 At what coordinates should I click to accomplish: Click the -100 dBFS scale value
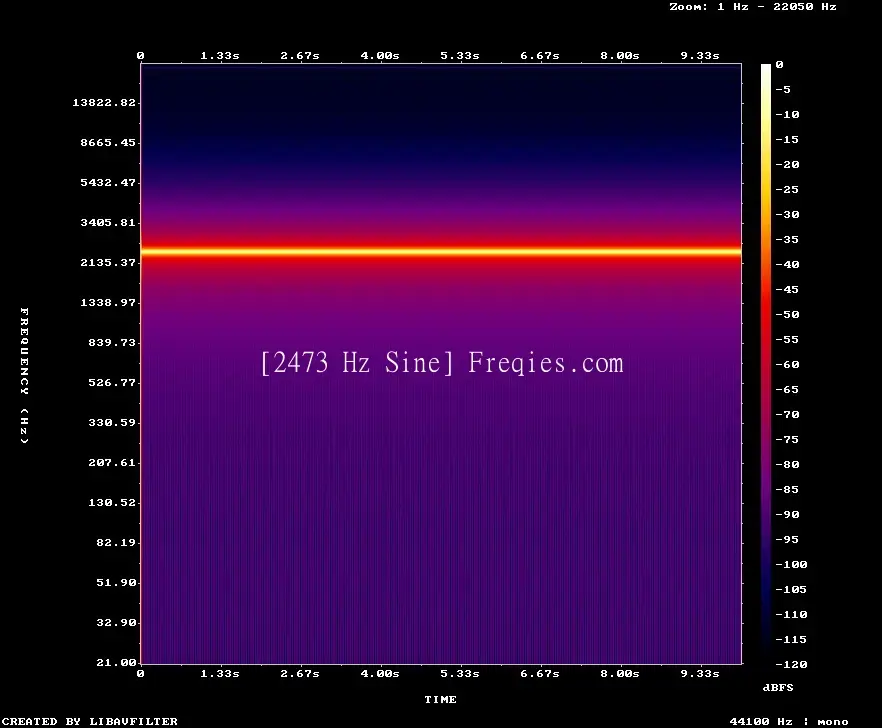[x=791, y=564]
